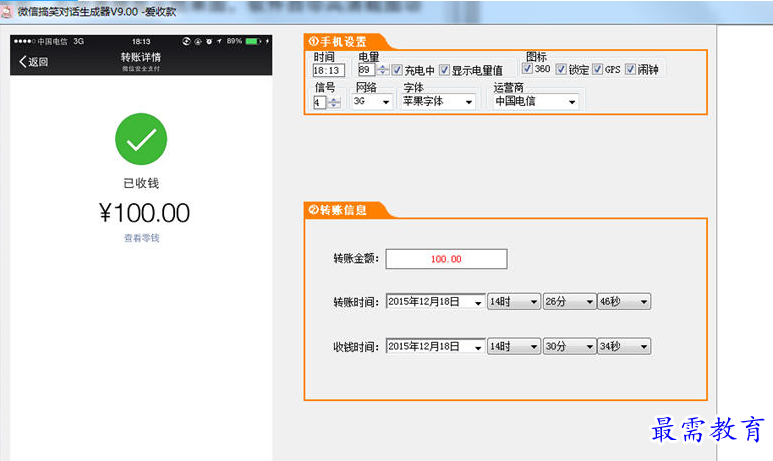Click 中国电信 carrier text in phone status bar
773x461 pixels.
53,41
